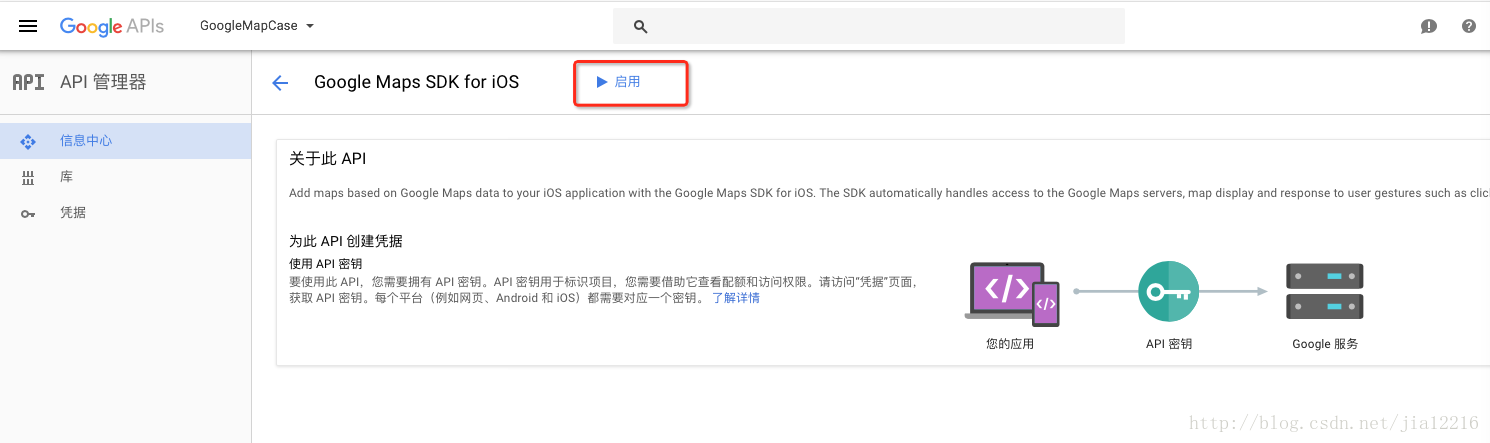Click the API manager icon
This screenshot has height=443, width=1490.
(x=28, y=82)
